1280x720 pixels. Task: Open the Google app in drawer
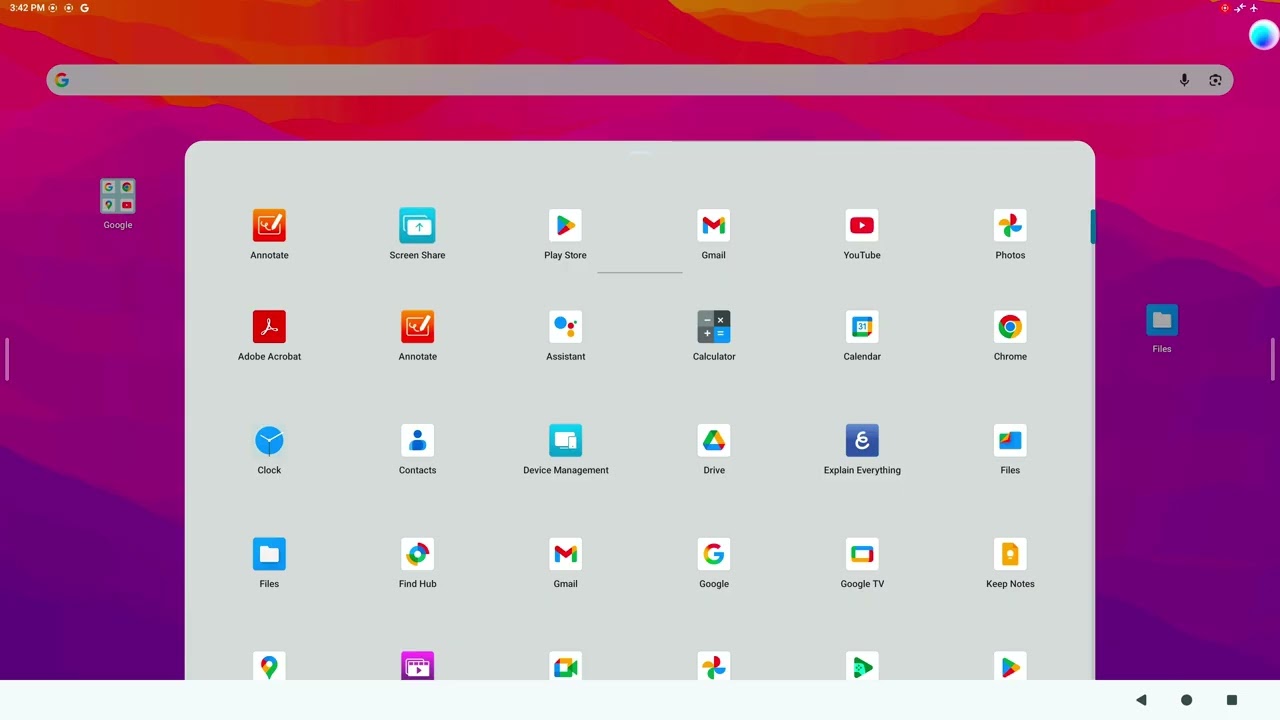coord(713,555)
